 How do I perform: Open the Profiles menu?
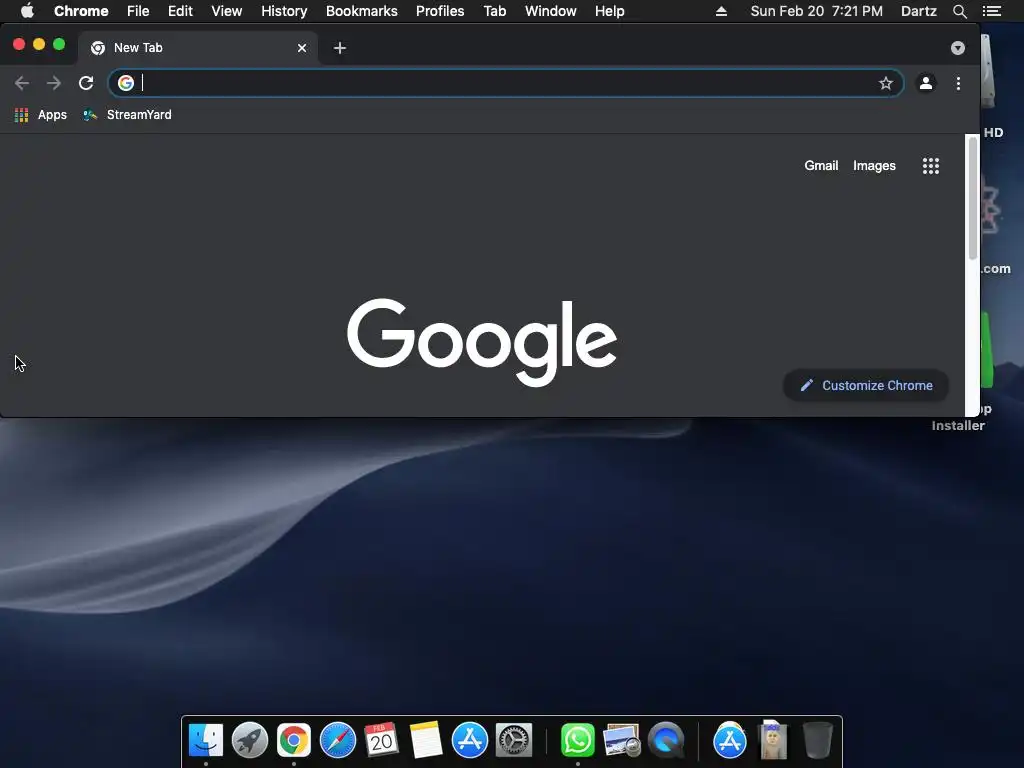[440, 11]
